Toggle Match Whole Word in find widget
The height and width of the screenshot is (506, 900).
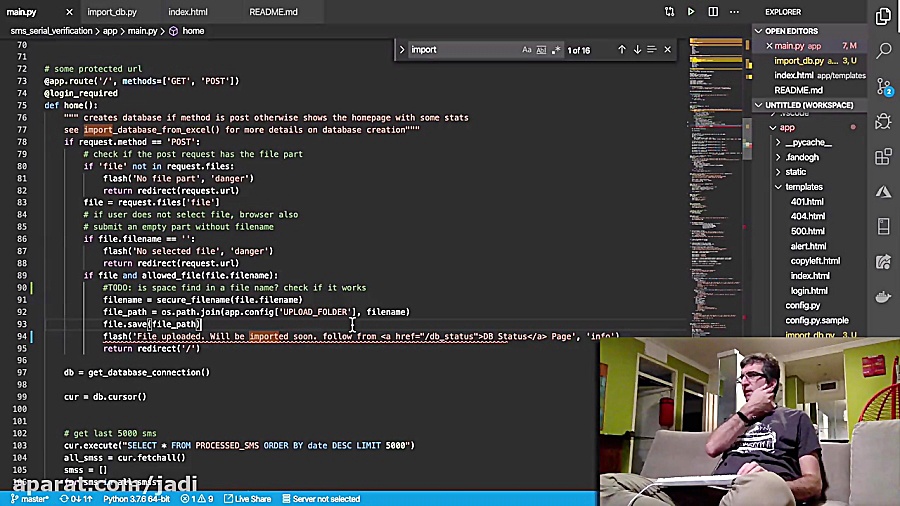point(542,49)
